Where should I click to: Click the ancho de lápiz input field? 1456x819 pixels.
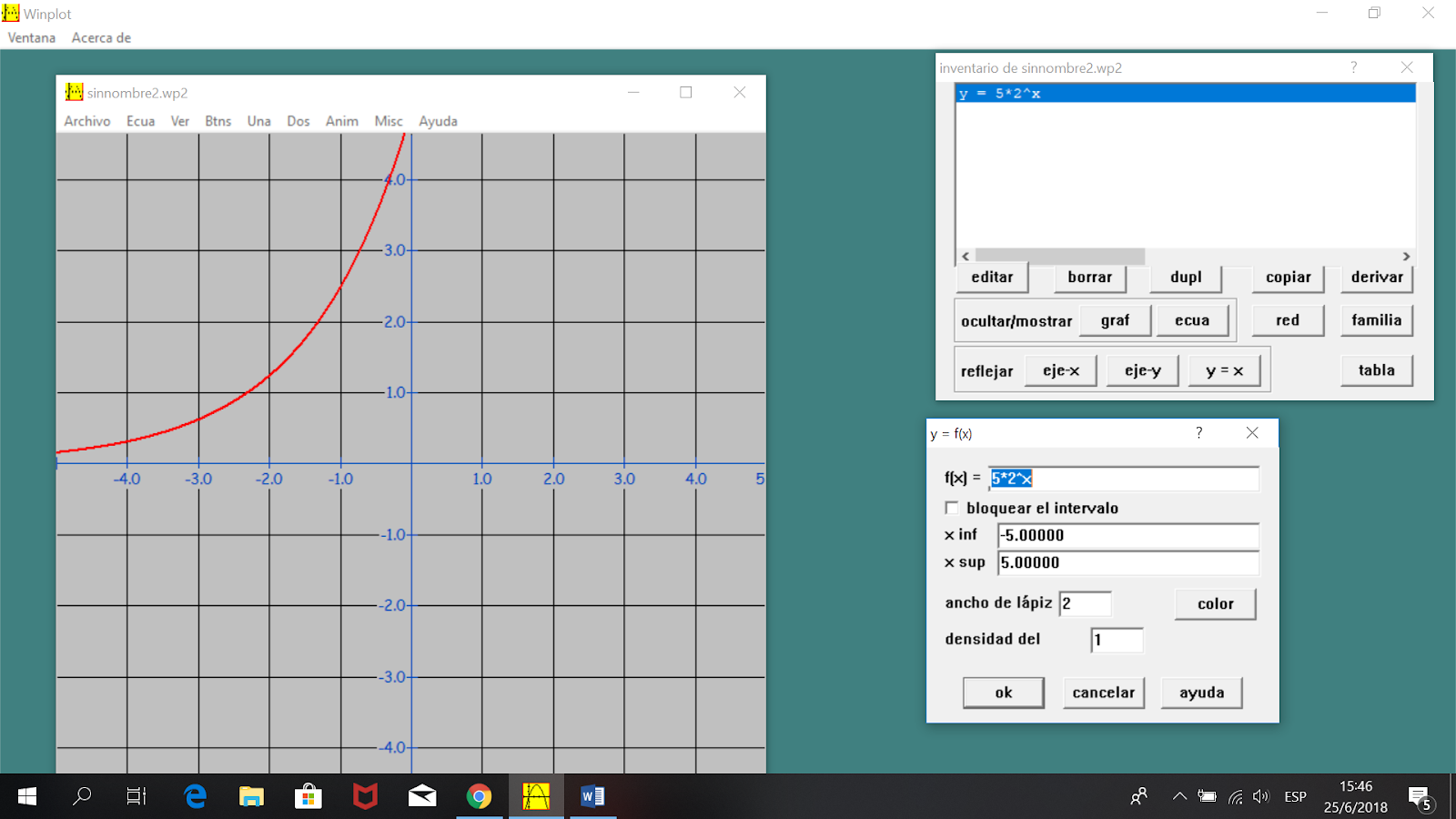[1086, 603]
